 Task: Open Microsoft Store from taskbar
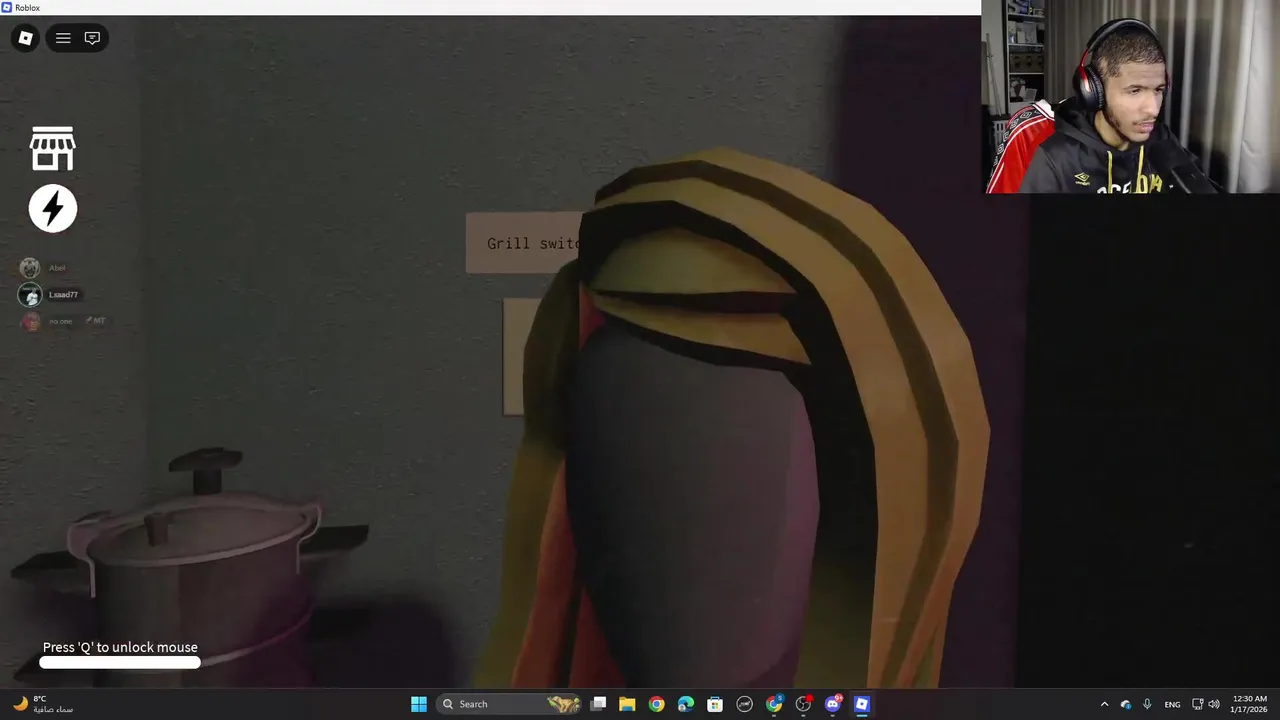click(x=715, y=704)
